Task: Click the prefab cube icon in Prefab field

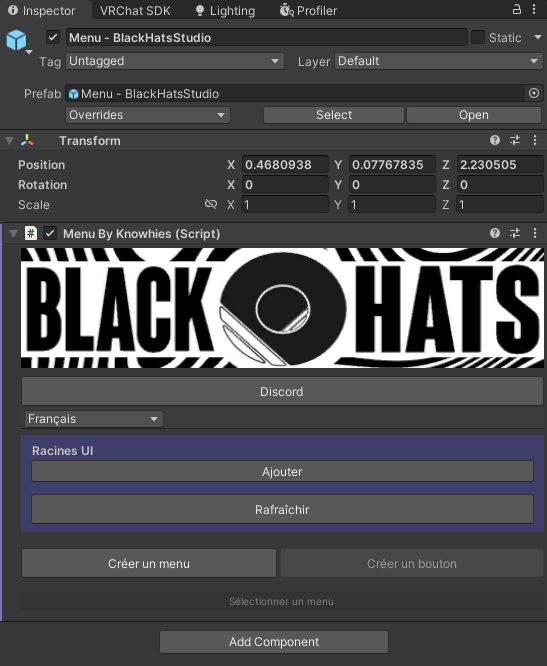Action: click(73, 94)
